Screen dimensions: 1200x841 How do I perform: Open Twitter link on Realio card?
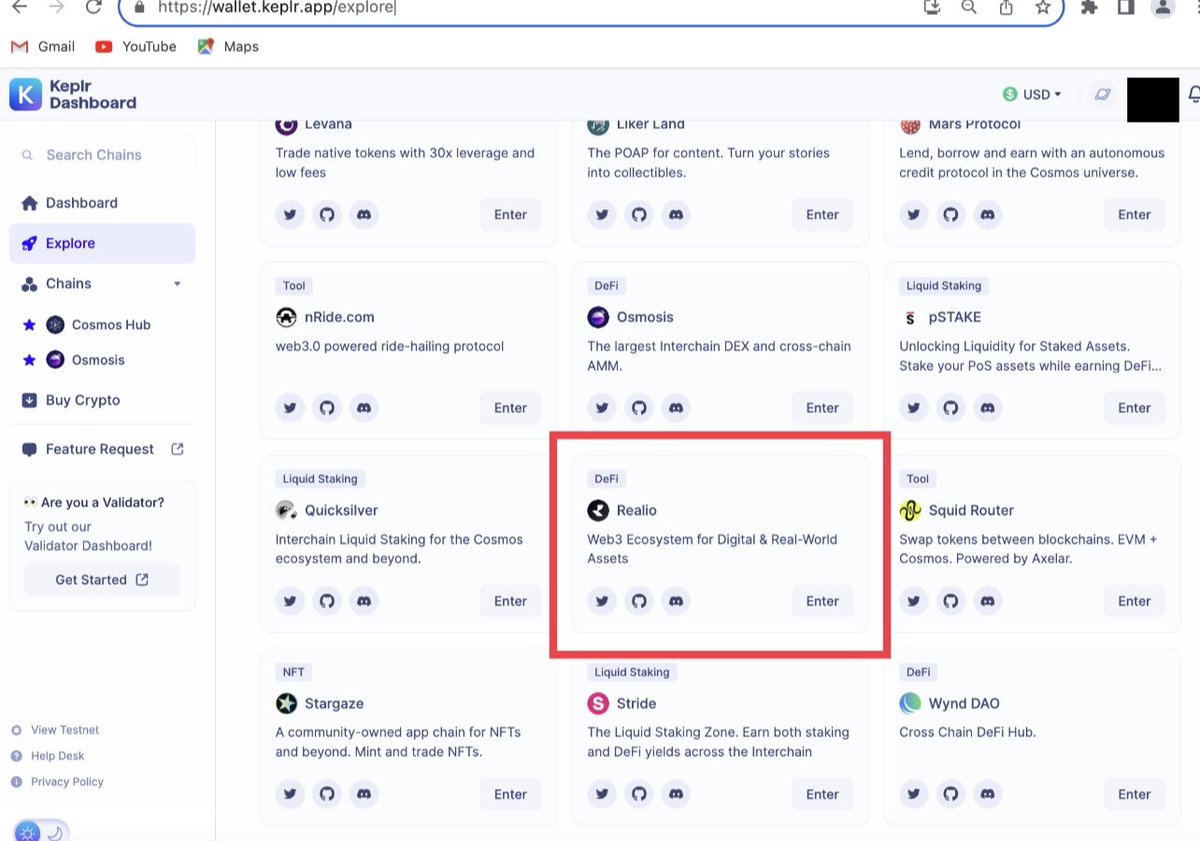pyautogui.click(x=602, y=601)
